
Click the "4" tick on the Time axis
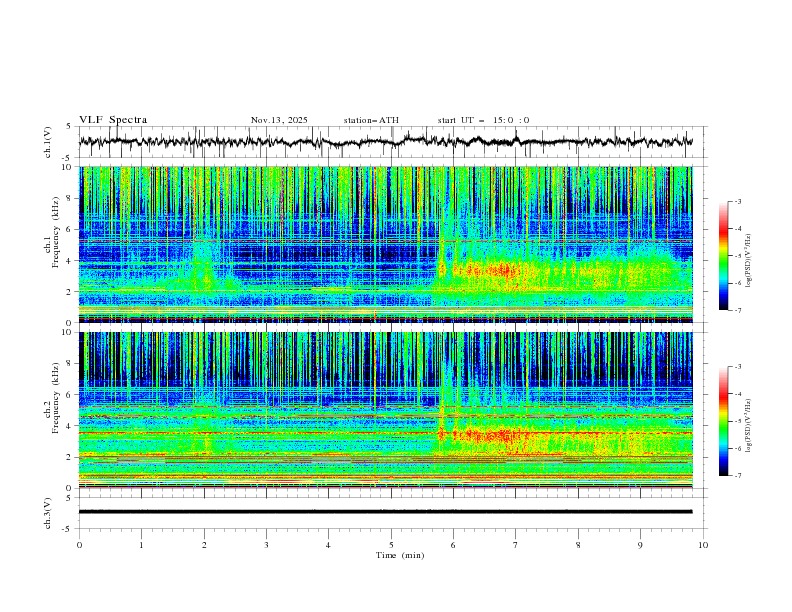click(x=329, y=545)
